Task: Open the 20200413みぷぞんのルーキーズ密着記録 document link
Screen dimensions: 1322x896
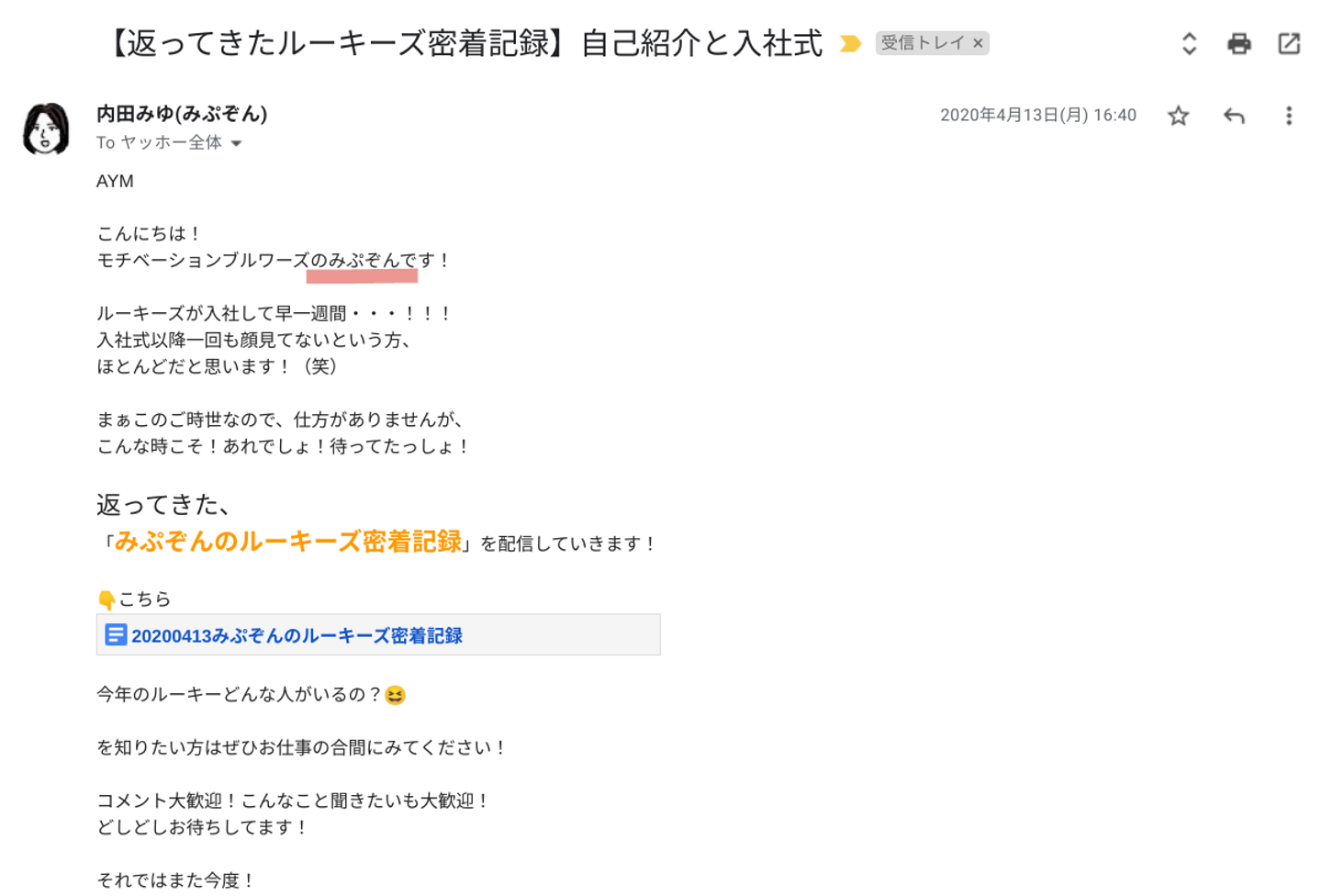Action: coord(297,635)
